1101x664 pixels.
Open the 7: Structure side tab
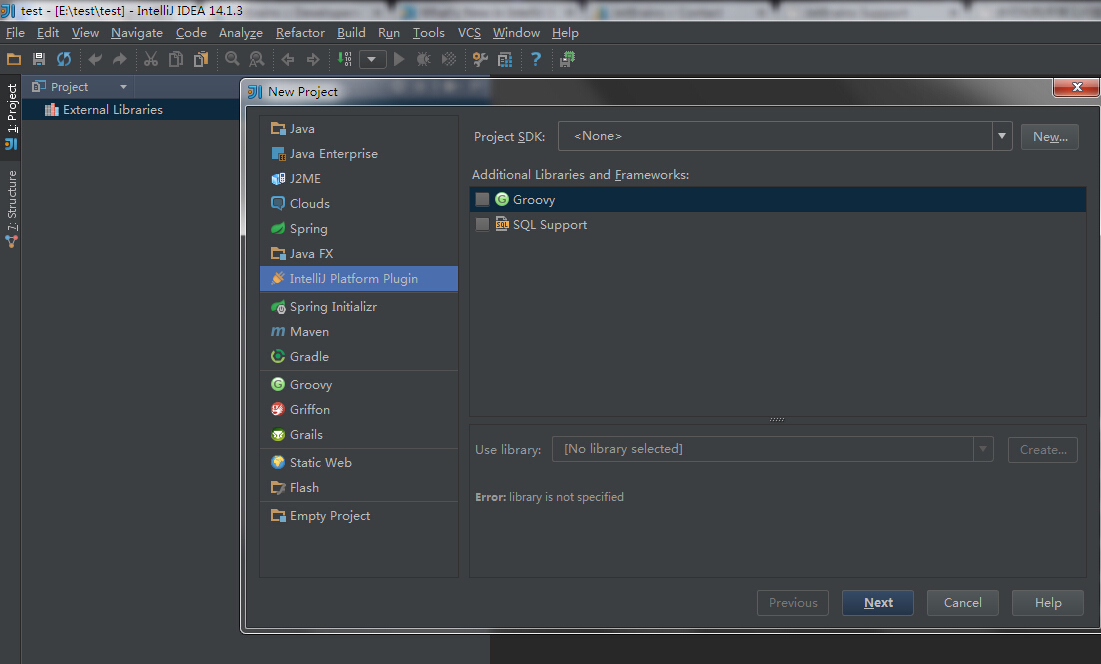pyautogui.click(x=11, y=207)
